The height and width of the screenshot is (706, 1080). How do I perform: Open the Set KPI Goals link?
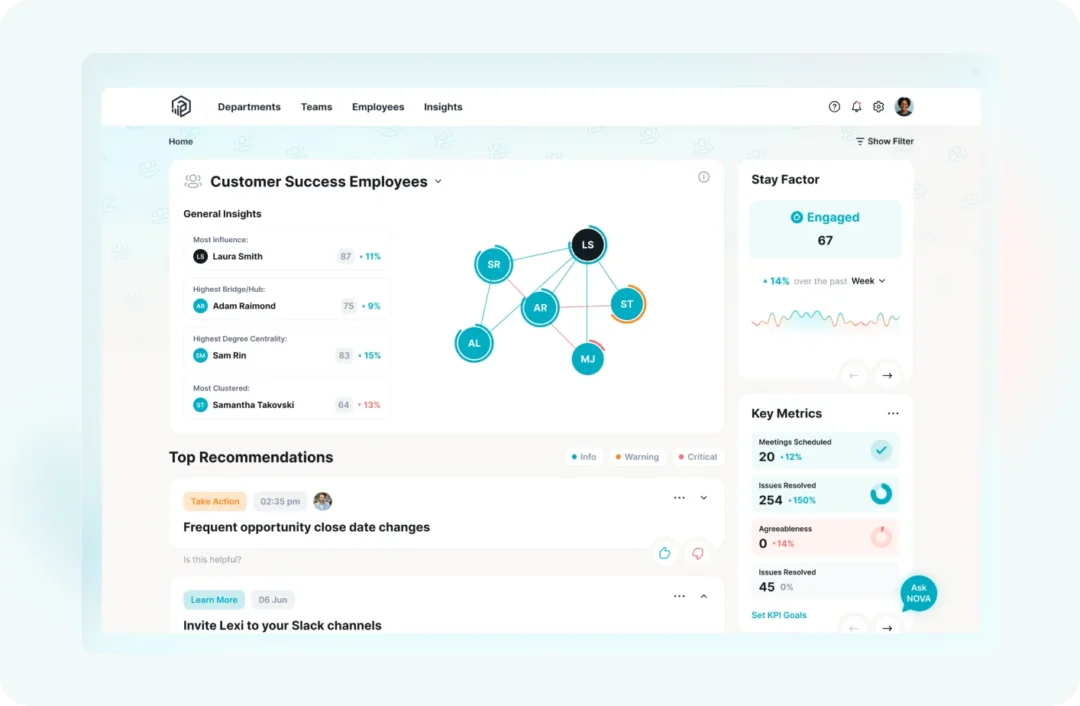pos(779,615)
